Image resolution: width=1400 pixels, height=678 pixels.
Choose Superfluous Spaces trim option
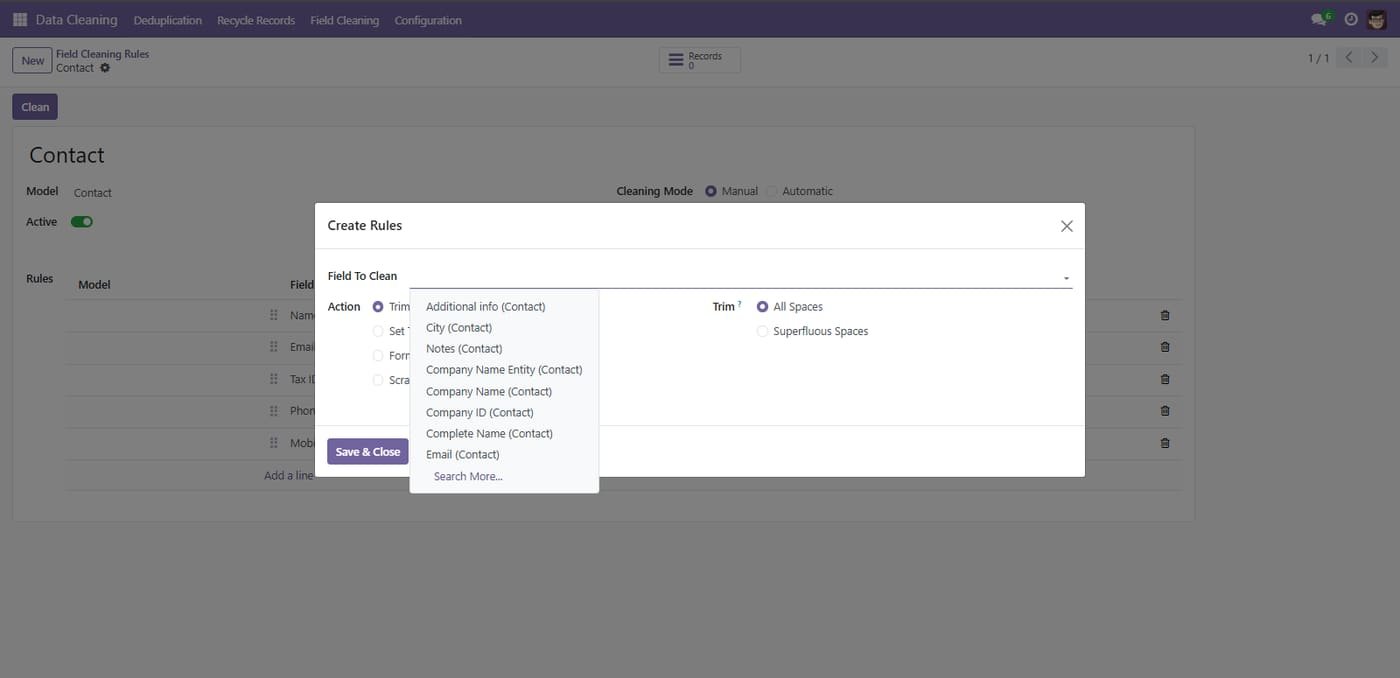click(763, 331)
